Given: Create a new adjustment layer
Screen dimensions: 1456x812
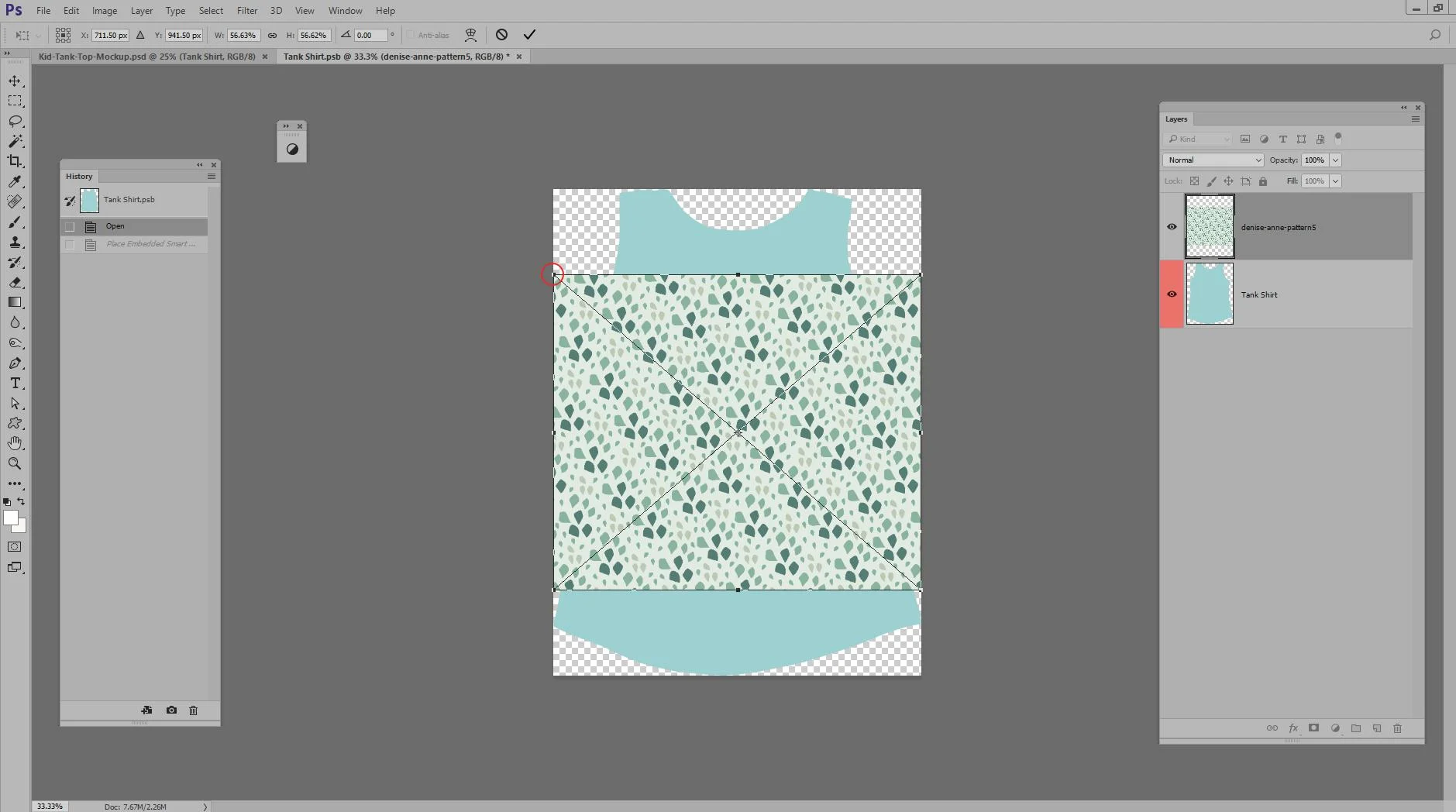Looking at the screenshot, I should 1334,728.
